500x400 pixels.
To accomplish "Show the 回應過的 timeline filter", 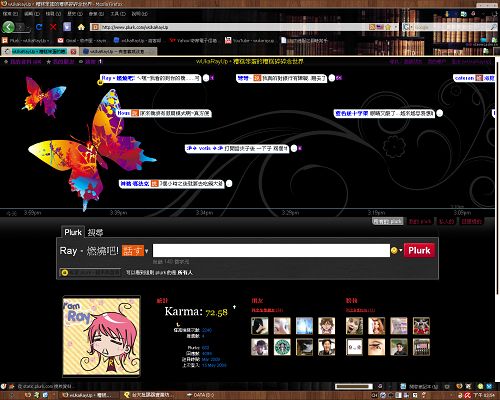I will pyautogui.click(x=471, y=221).
